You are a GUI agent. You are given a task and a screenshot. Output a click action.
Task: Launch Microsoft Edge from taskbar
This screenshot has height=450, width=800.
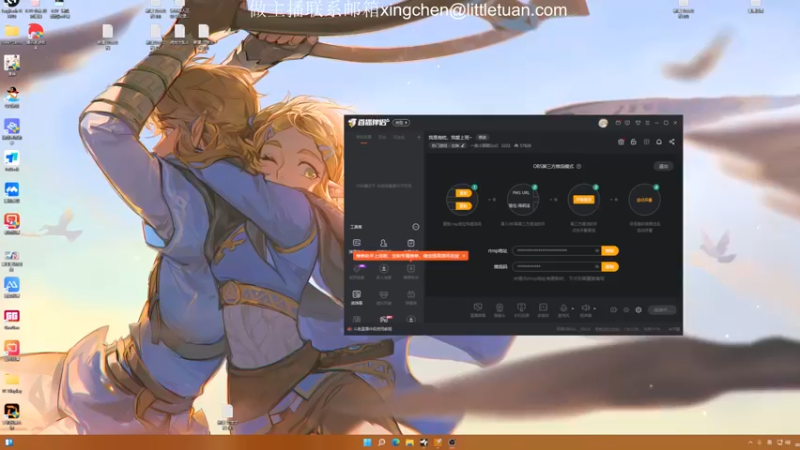tap(395, 442)
